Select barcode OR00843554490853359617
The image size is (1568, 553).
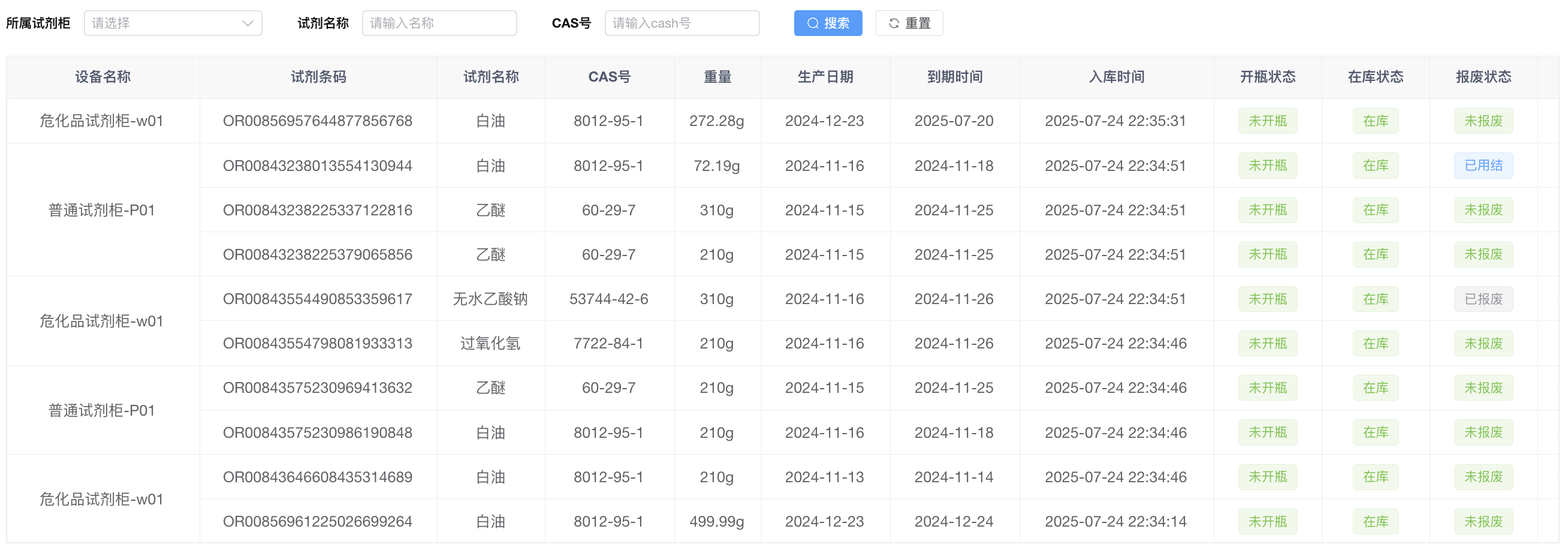point(318,299)
